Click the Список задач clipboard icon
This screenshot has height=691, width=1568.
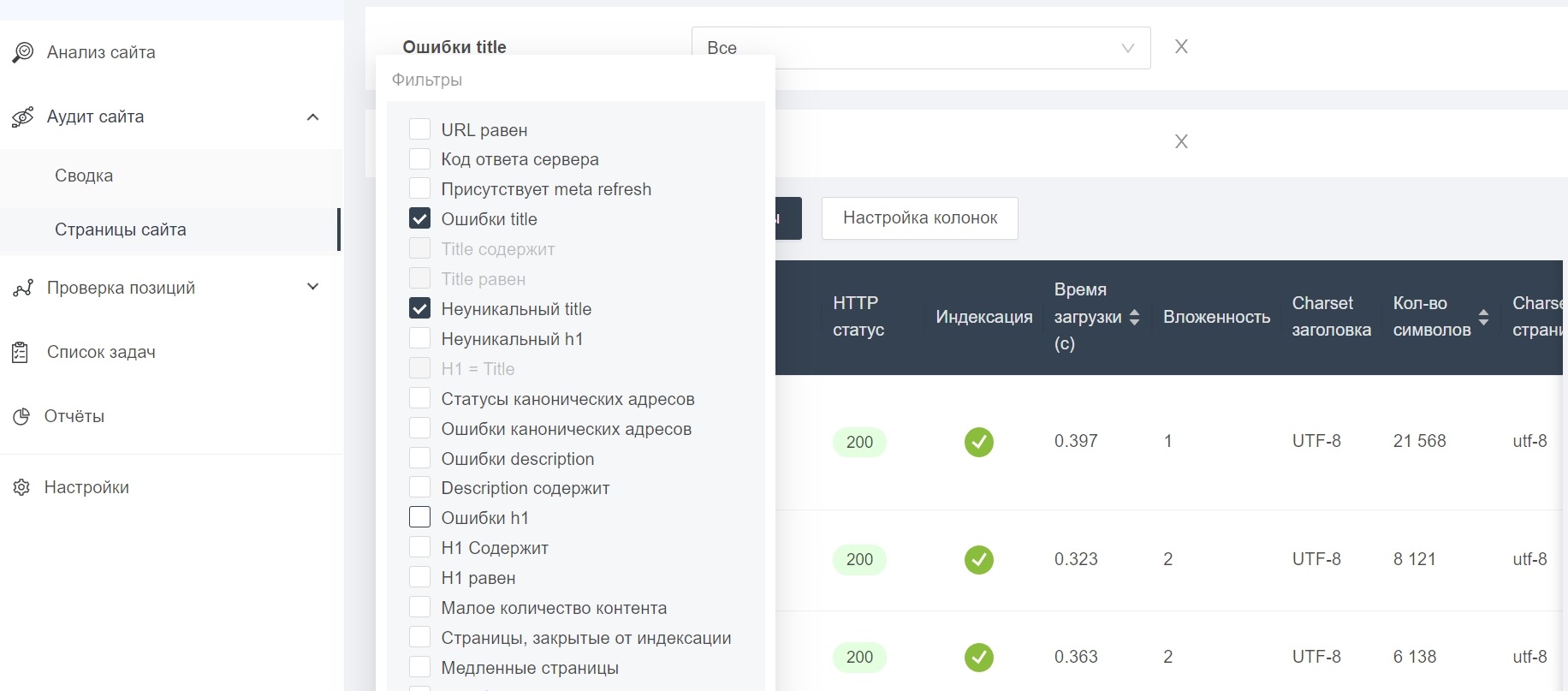[21, 352]
